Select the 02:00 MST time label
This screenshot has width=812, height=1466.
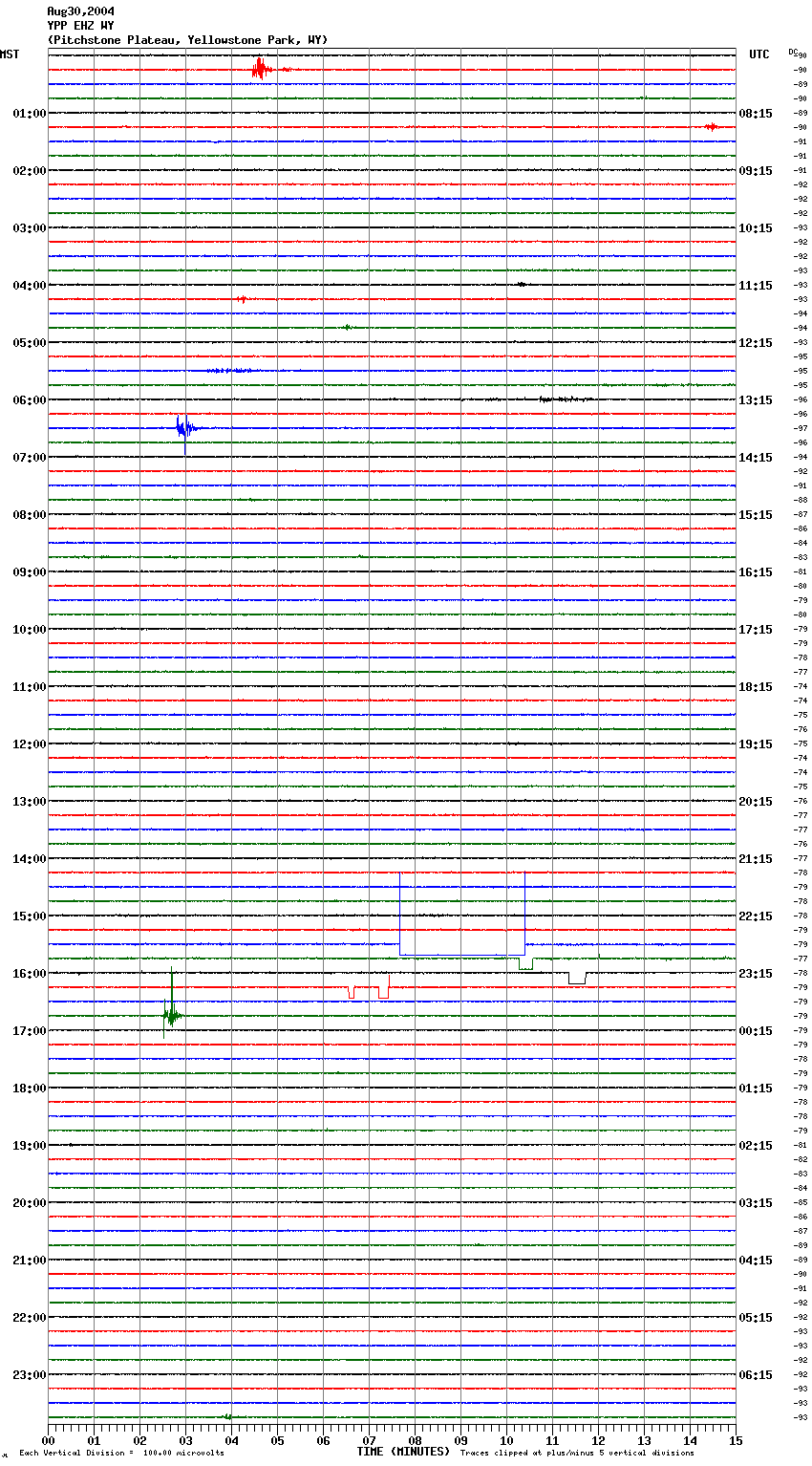coord(30,171)
